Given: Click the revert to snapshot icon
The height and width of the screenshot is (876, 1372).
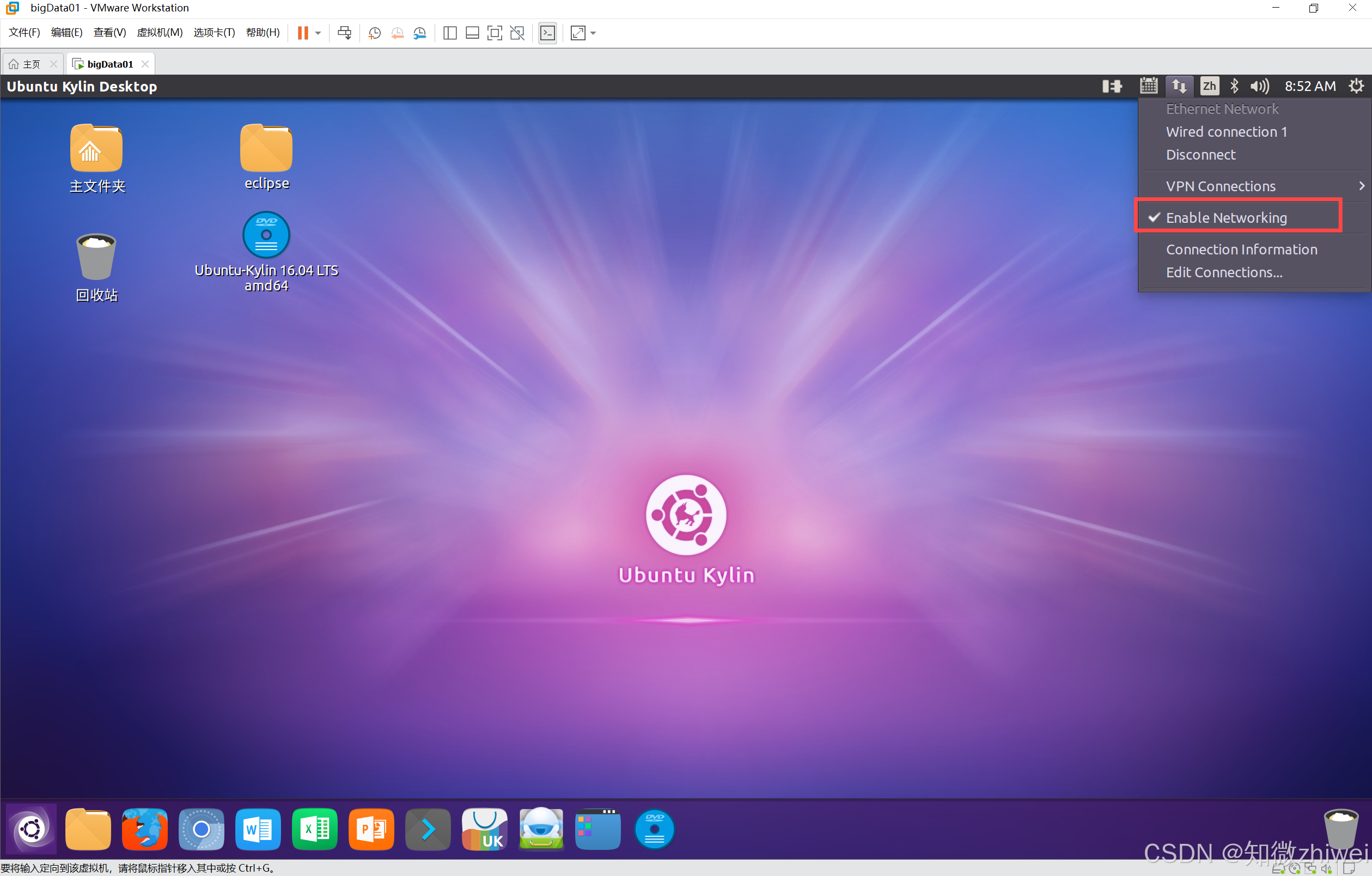Looking at the screenshot, I should click(397, 33).
